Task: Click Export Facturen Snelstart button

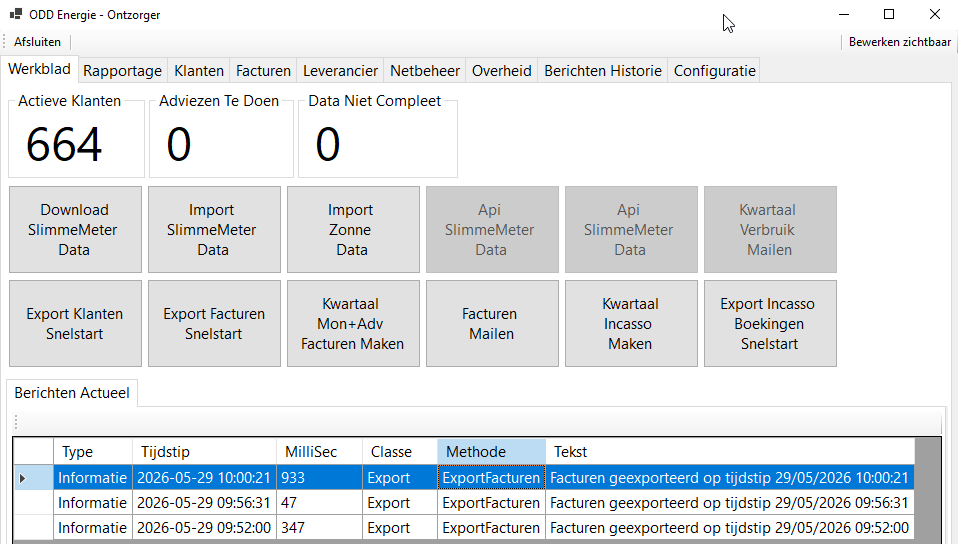Action: click(x=214, y=323)
